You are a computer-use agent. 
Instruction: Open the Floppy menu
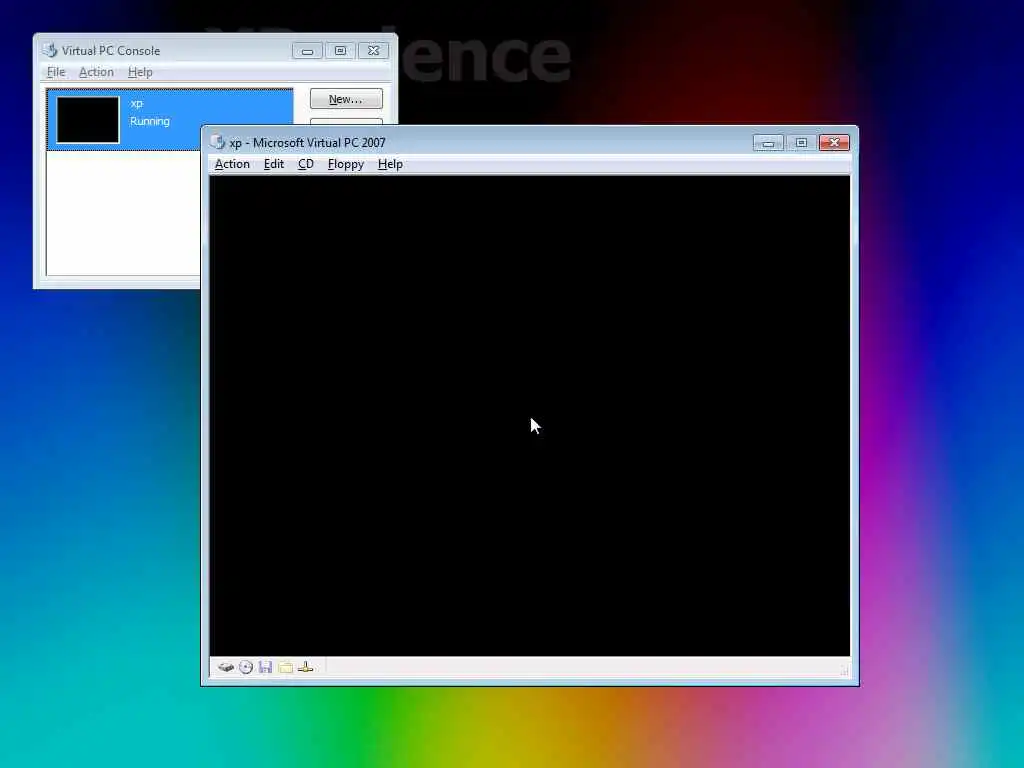point(345,164)
